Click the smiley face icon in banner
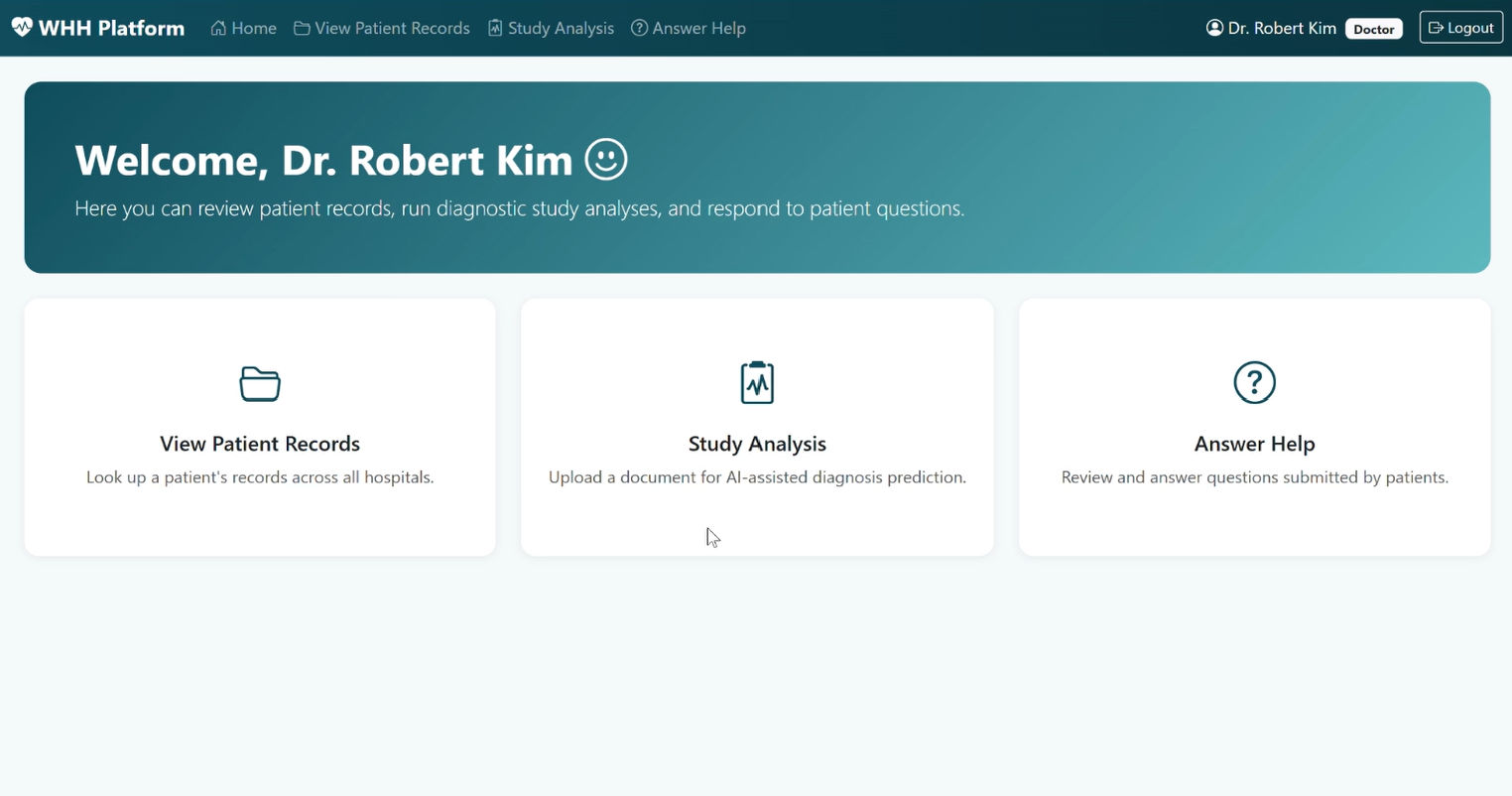Image resolution: width=1512 pixels, height=796 pixels. 606,159
